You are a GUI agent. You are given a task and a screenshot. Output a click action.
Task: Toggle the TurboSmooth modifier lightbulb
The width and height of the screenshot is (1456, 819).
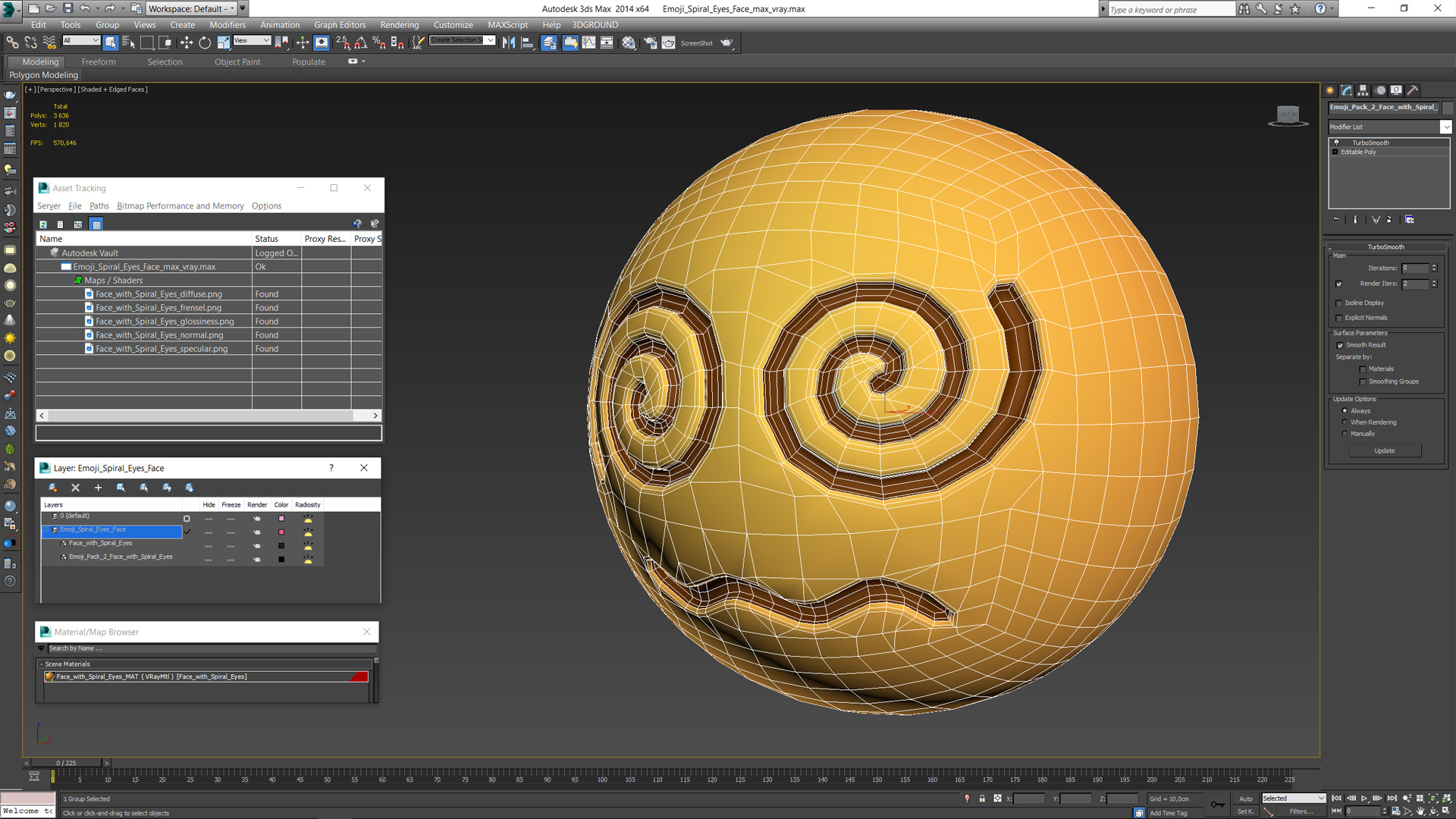point(1336,143)
